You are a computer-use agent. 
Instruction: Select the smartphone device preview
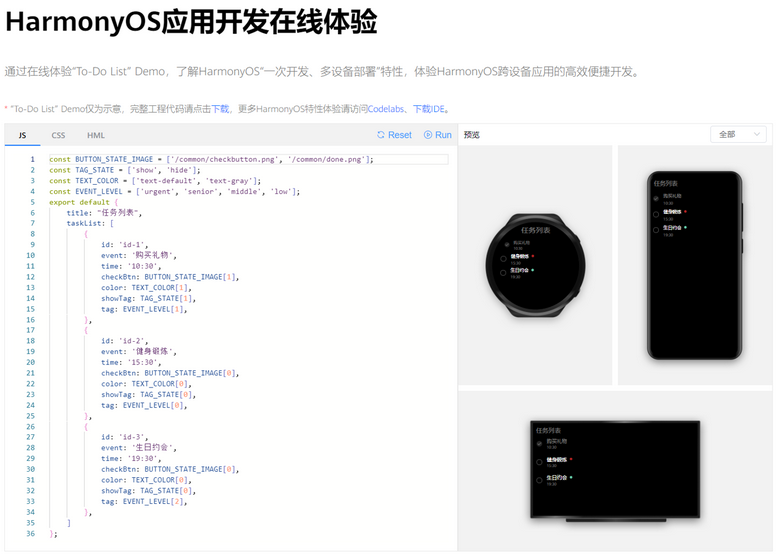[696, 265]
